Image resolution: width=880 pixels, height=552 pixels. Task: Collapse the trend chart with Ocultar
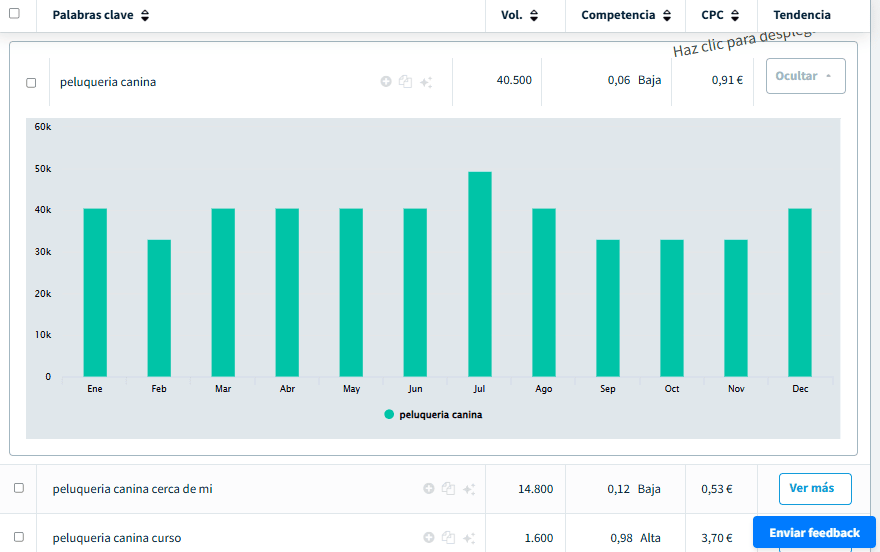(x=805, y=76)
